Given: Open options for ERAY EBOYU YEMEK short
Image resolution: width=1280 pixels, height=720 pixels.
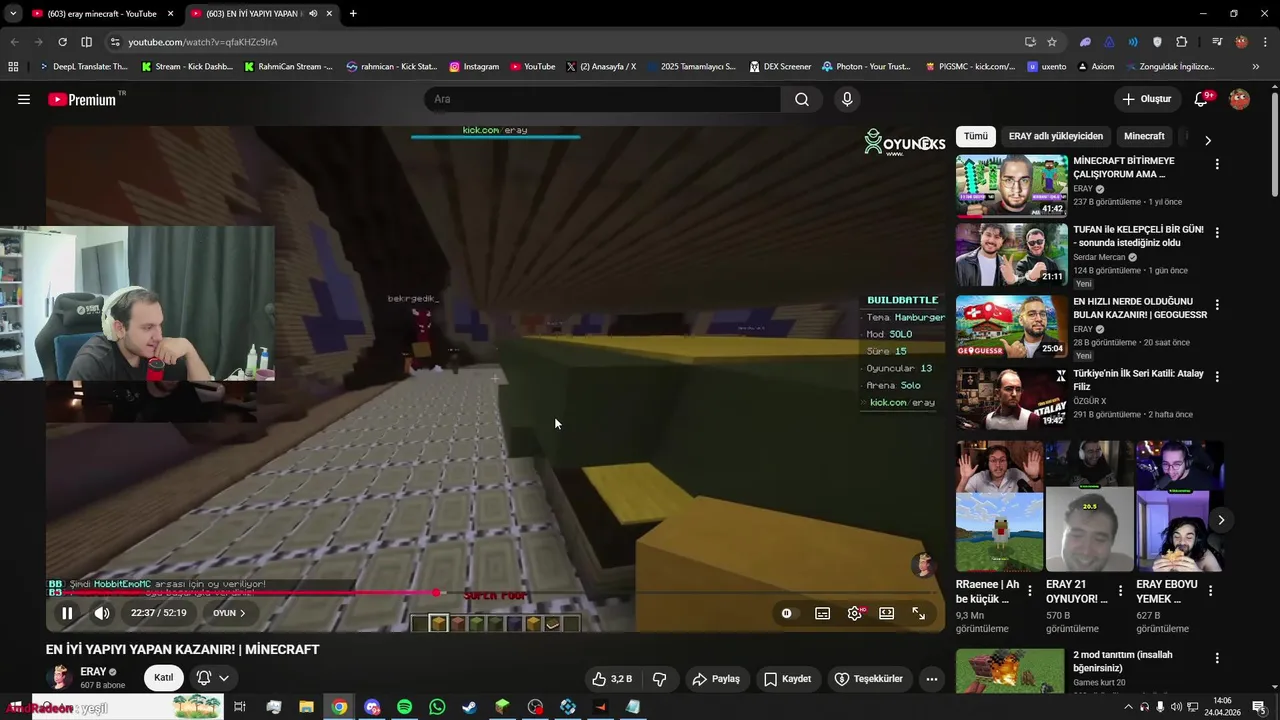Looking at the screenshot, I should 1211,591.
